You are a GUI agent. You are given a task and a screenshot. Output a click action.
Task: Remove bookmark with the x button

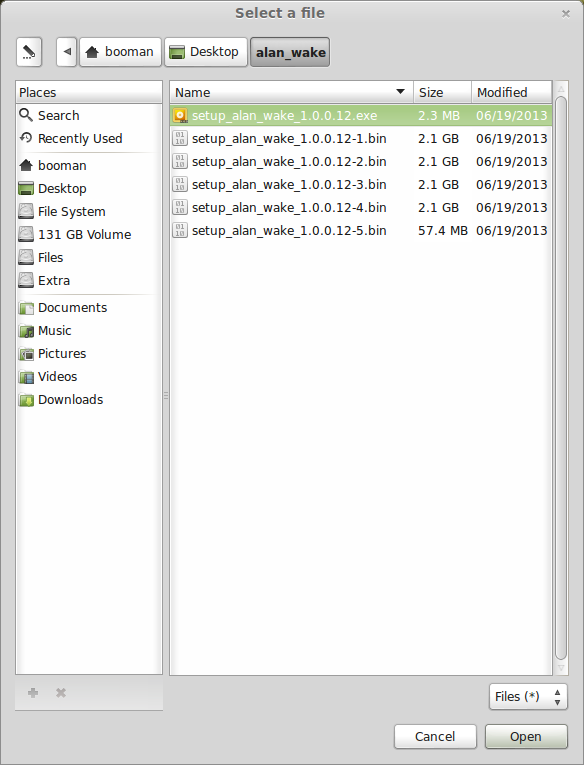tap(60, 693)
